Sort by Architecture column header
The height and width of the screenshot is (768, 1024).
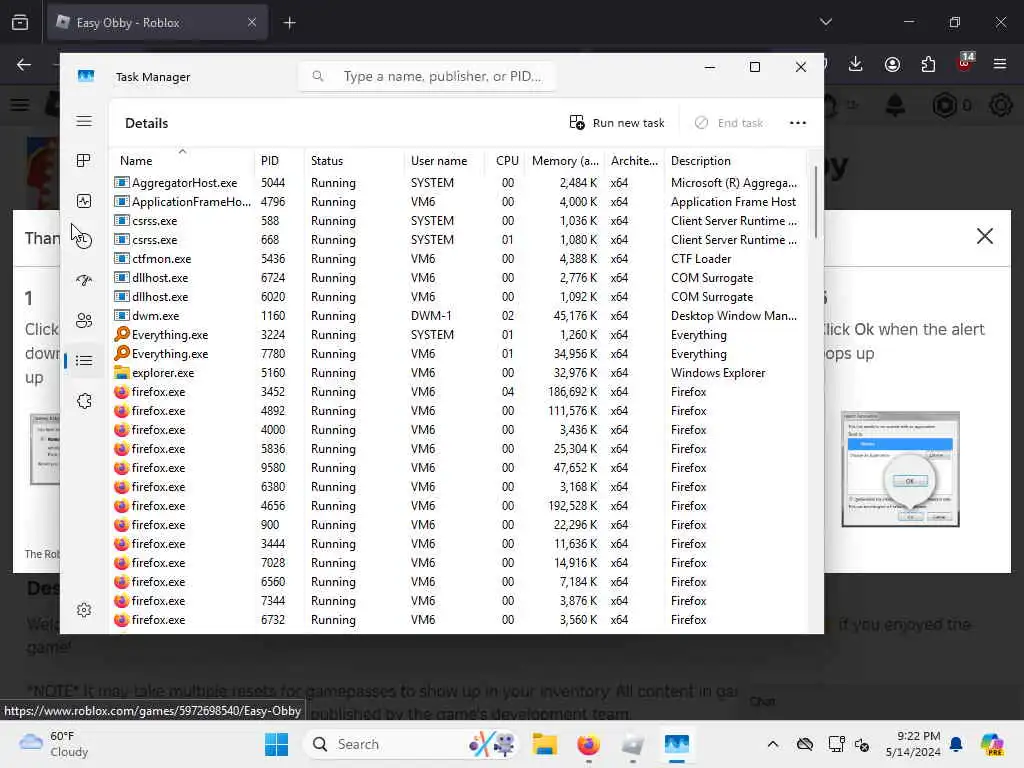(634, 161)
